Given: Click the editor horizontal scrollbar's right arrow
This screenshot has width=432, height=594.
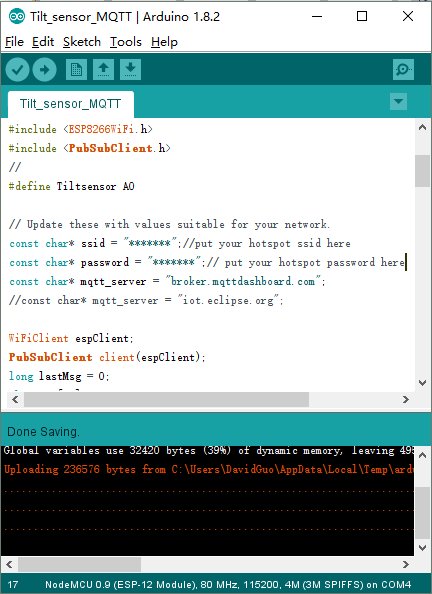Looking at the screenshot, I should tap(406, 399).
